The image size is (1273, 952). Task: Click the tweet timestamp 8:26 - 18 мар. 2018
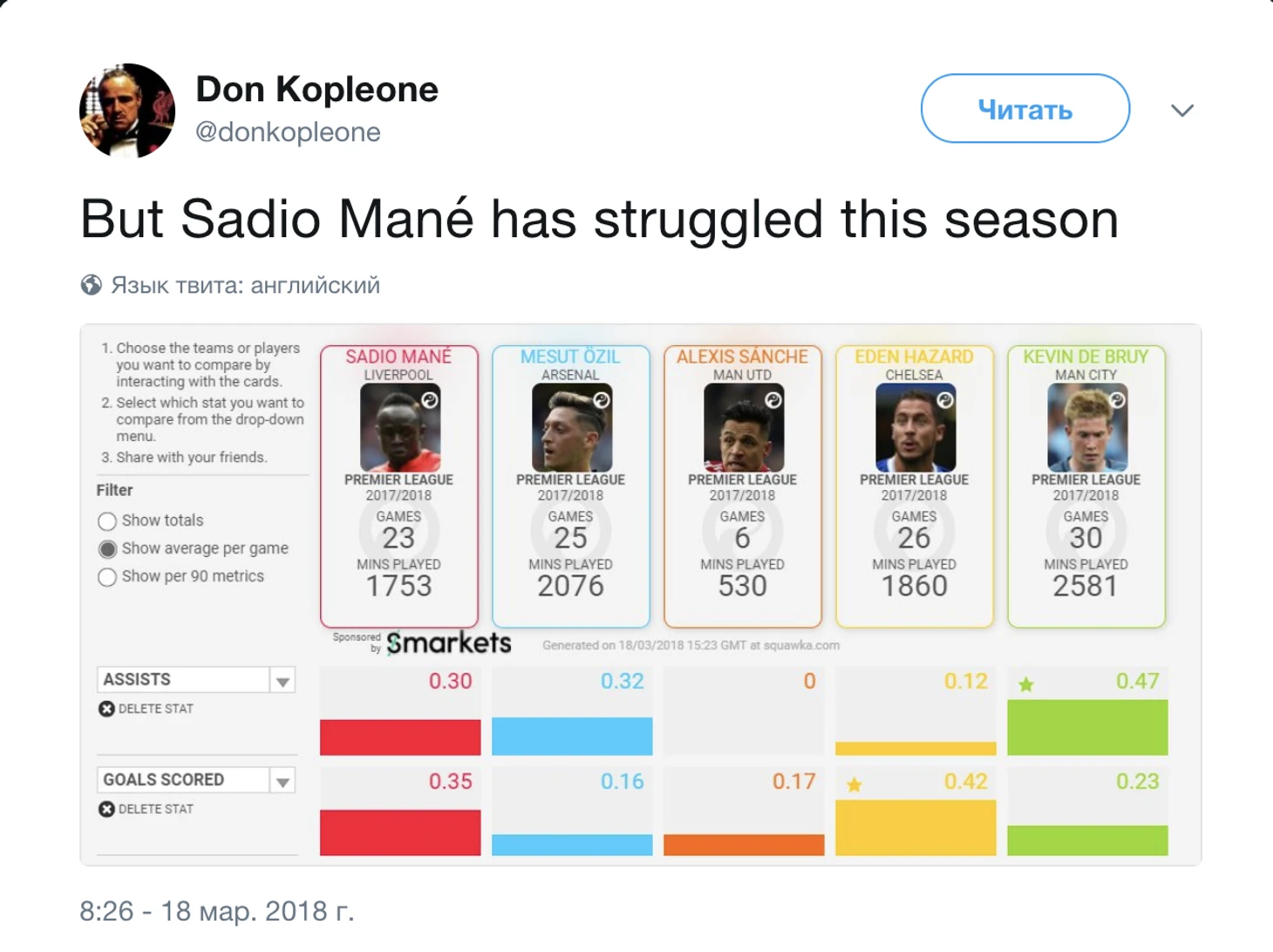[x=217, y=911]
